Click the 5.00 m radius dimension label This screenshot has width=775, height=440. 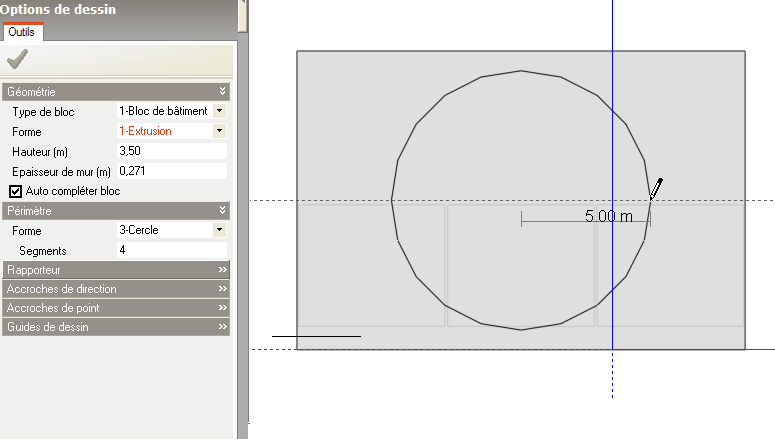[x=608, y=216]
